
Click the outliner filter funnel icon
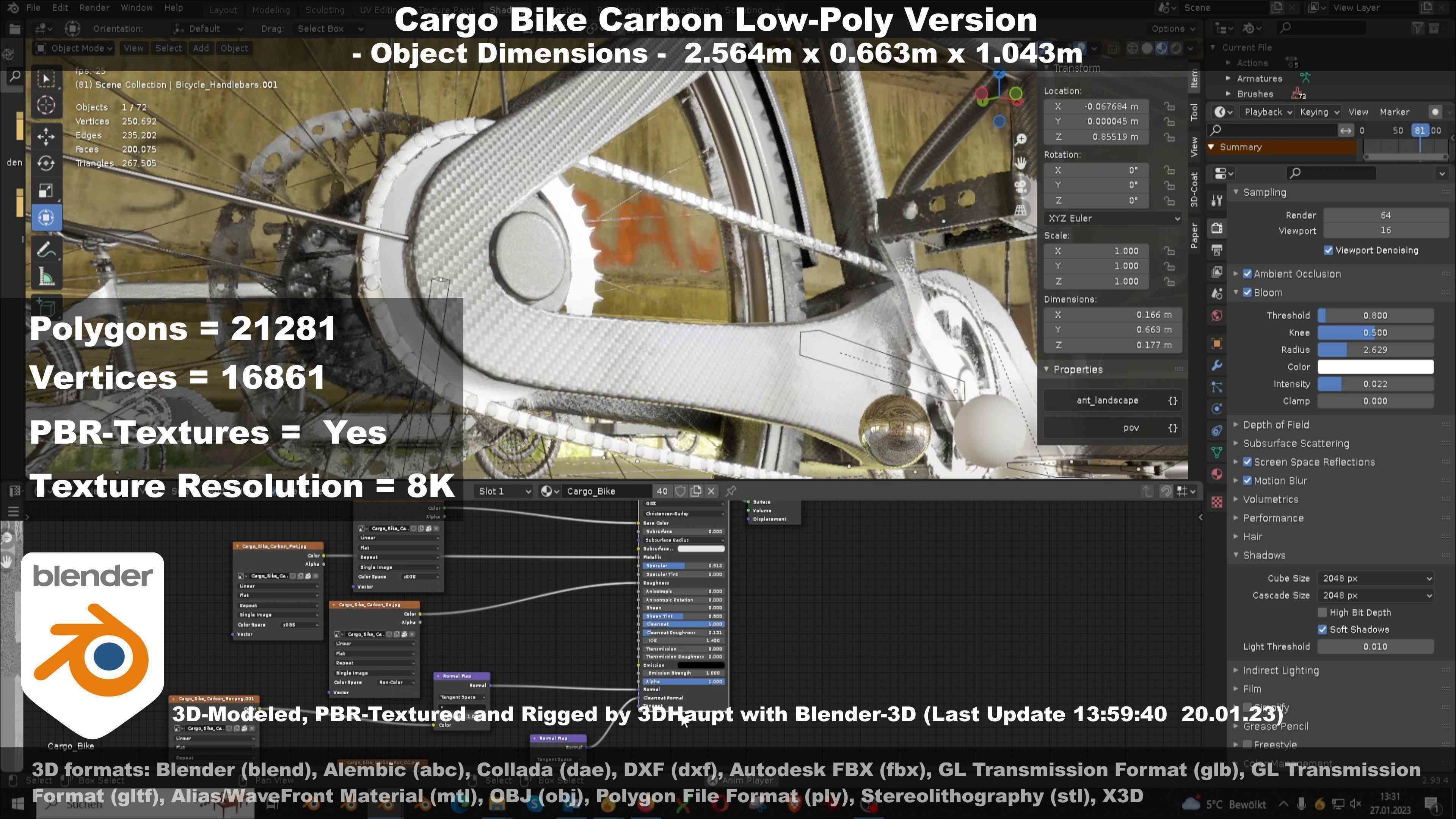(1417, 28)
